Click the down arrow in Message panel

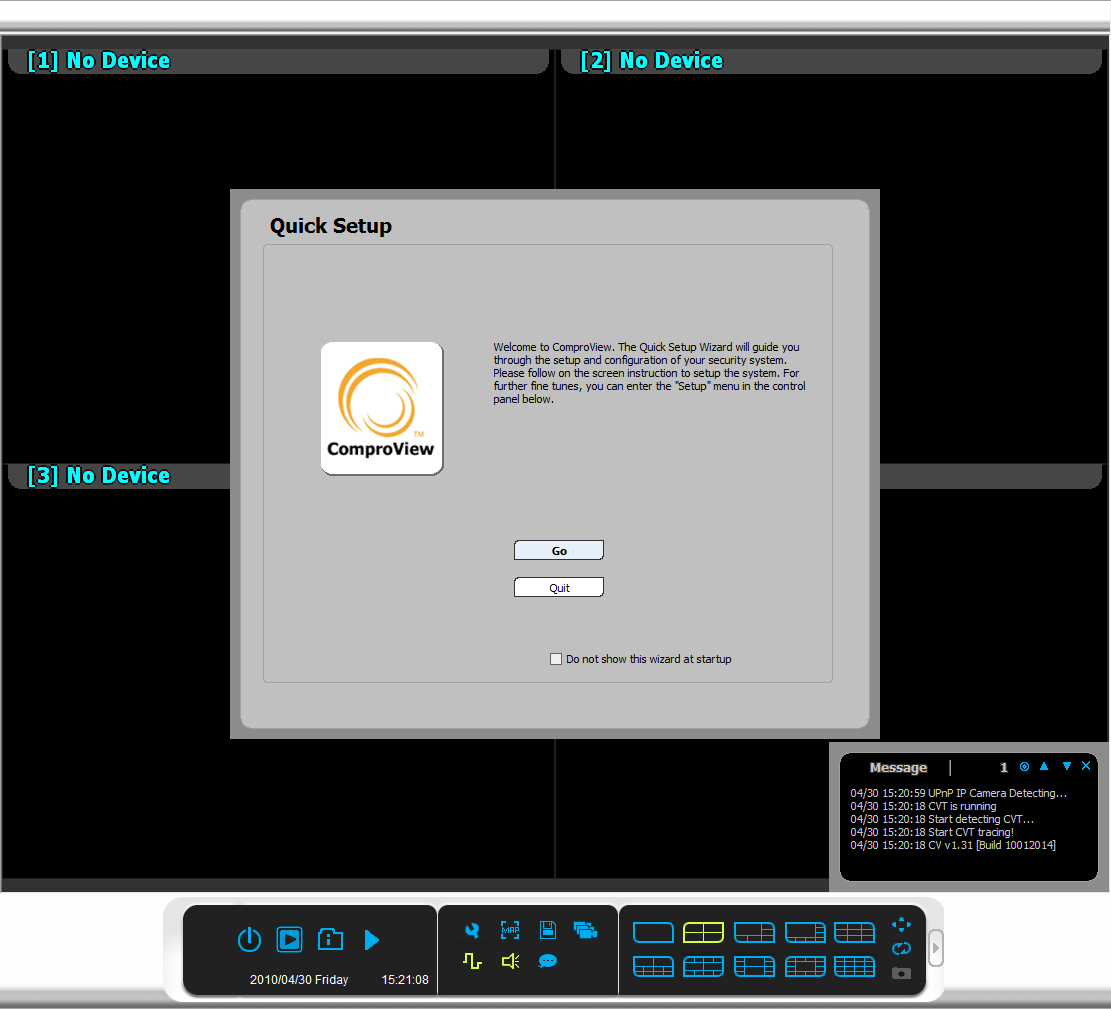point(1066,766)
